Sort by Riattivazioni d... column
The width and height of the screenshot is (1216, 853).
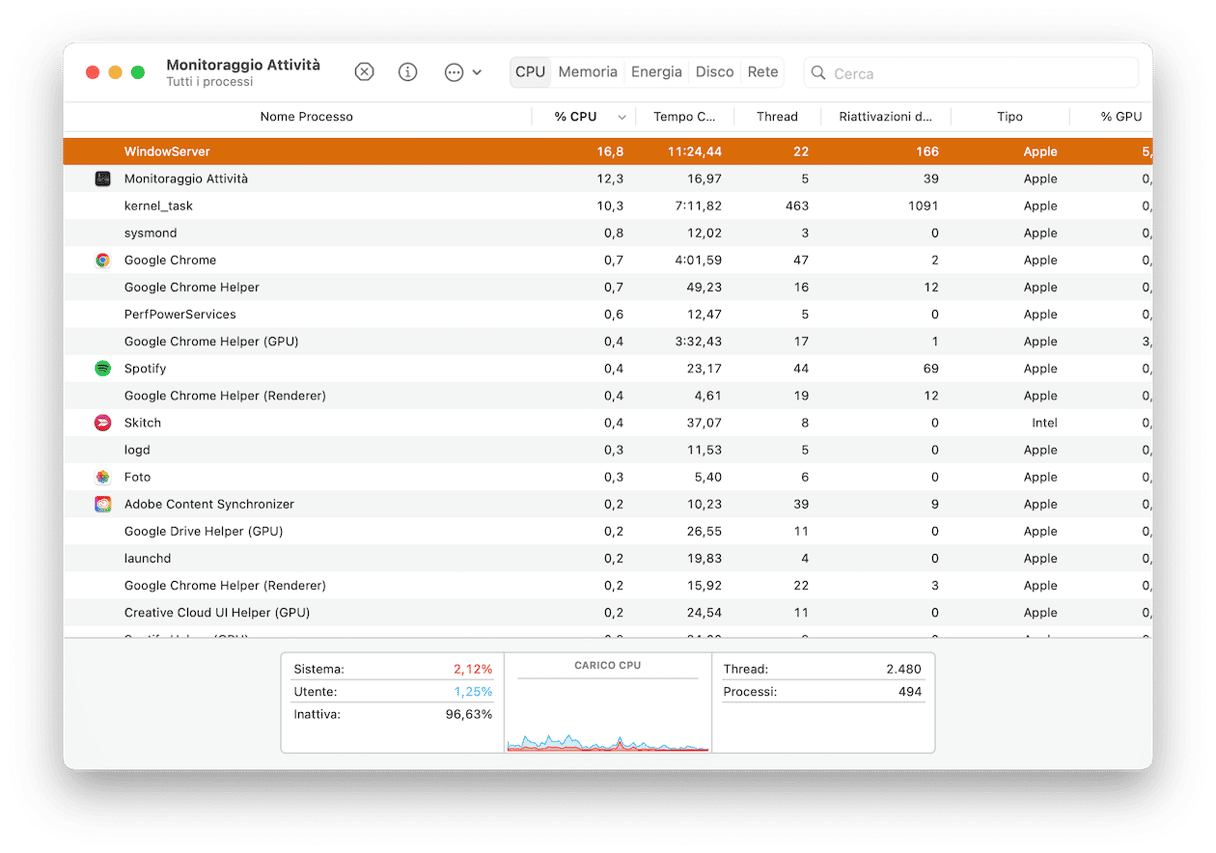click(x=886, y=117)
